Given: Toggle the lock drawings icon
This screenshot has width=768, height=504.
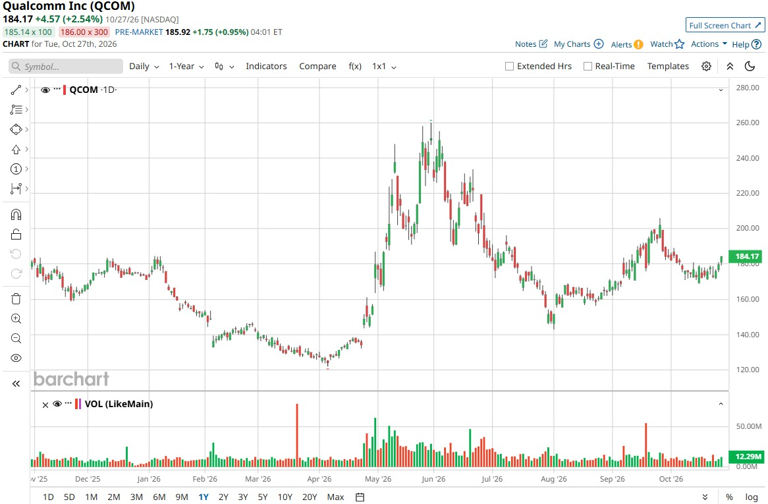Looking at the screenshot, I should pyautogui.click(x=16, y=234).
